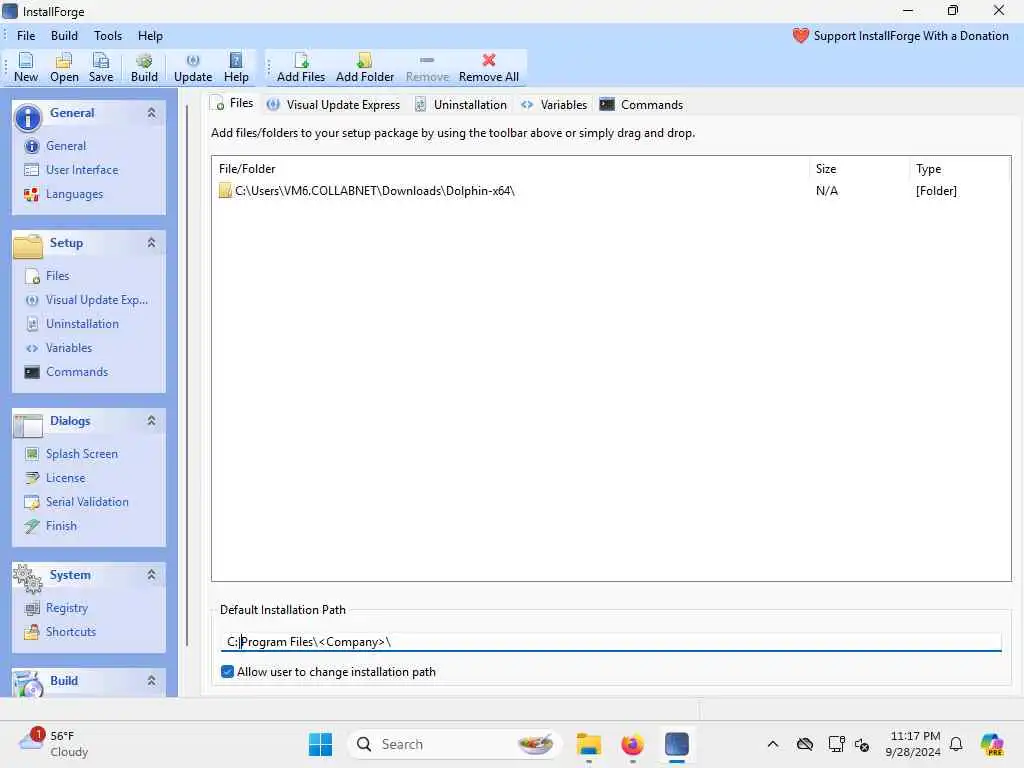This screenshot has height=768, width=1024.
Task: Open the Help menu
Action: pyautogui.click(x=150, y=36)
